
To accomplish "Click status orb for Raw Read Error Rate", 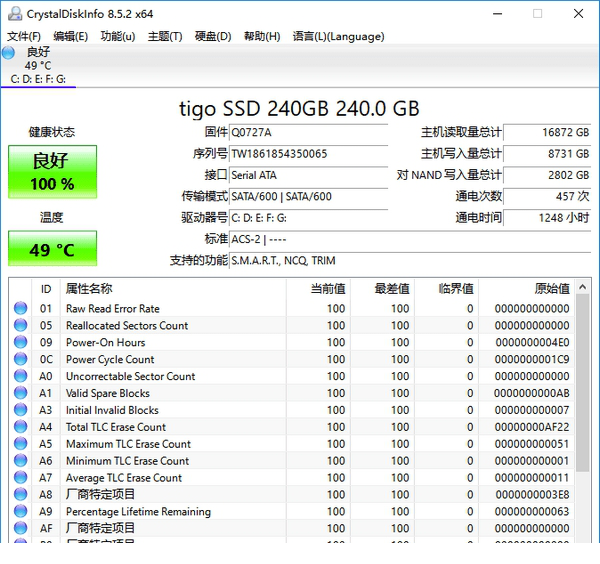I will pyautogui.click(x=20, y=309).
